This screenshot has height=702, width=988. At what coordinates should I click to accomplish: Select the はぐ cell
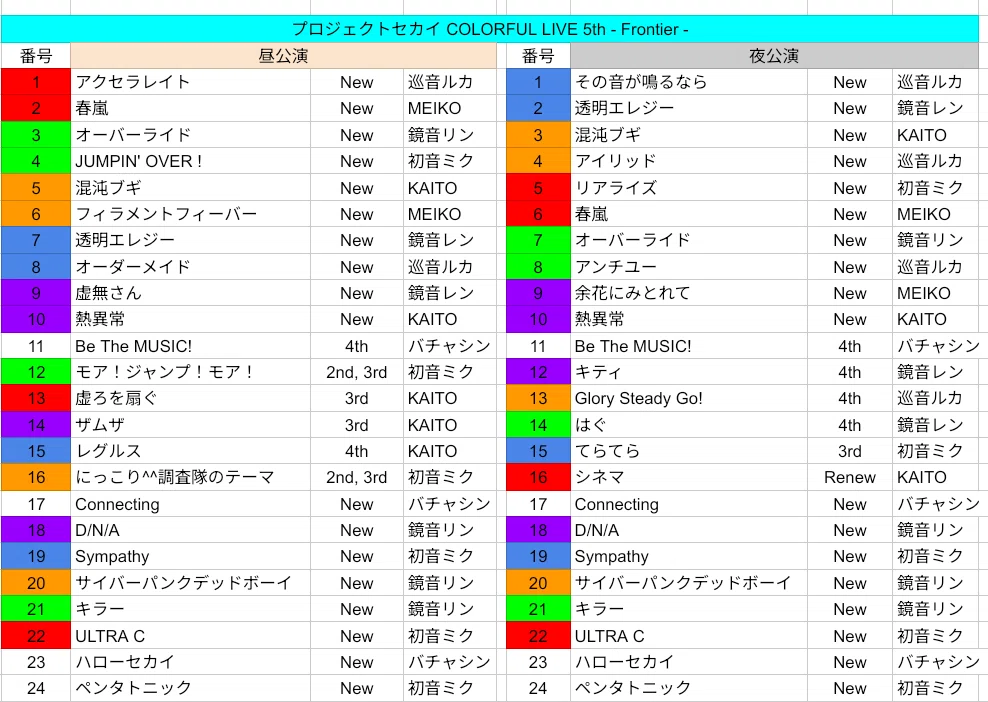click(x=689, y=425)
